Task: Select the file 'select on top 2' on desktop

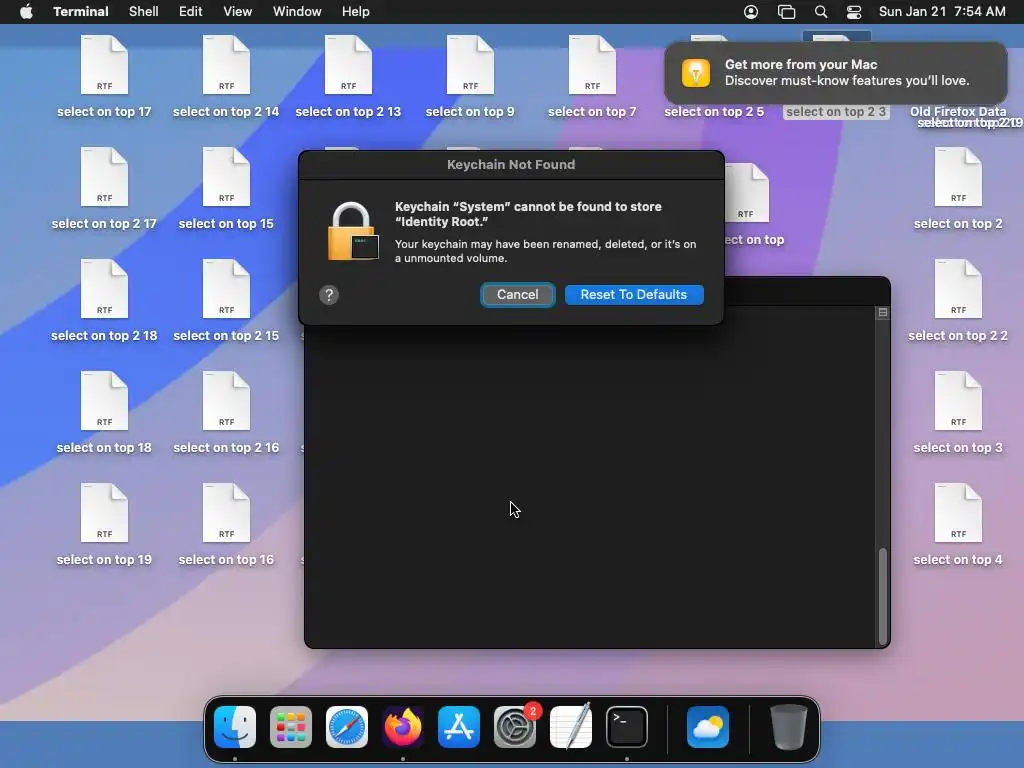Action: tap(958, 177)
